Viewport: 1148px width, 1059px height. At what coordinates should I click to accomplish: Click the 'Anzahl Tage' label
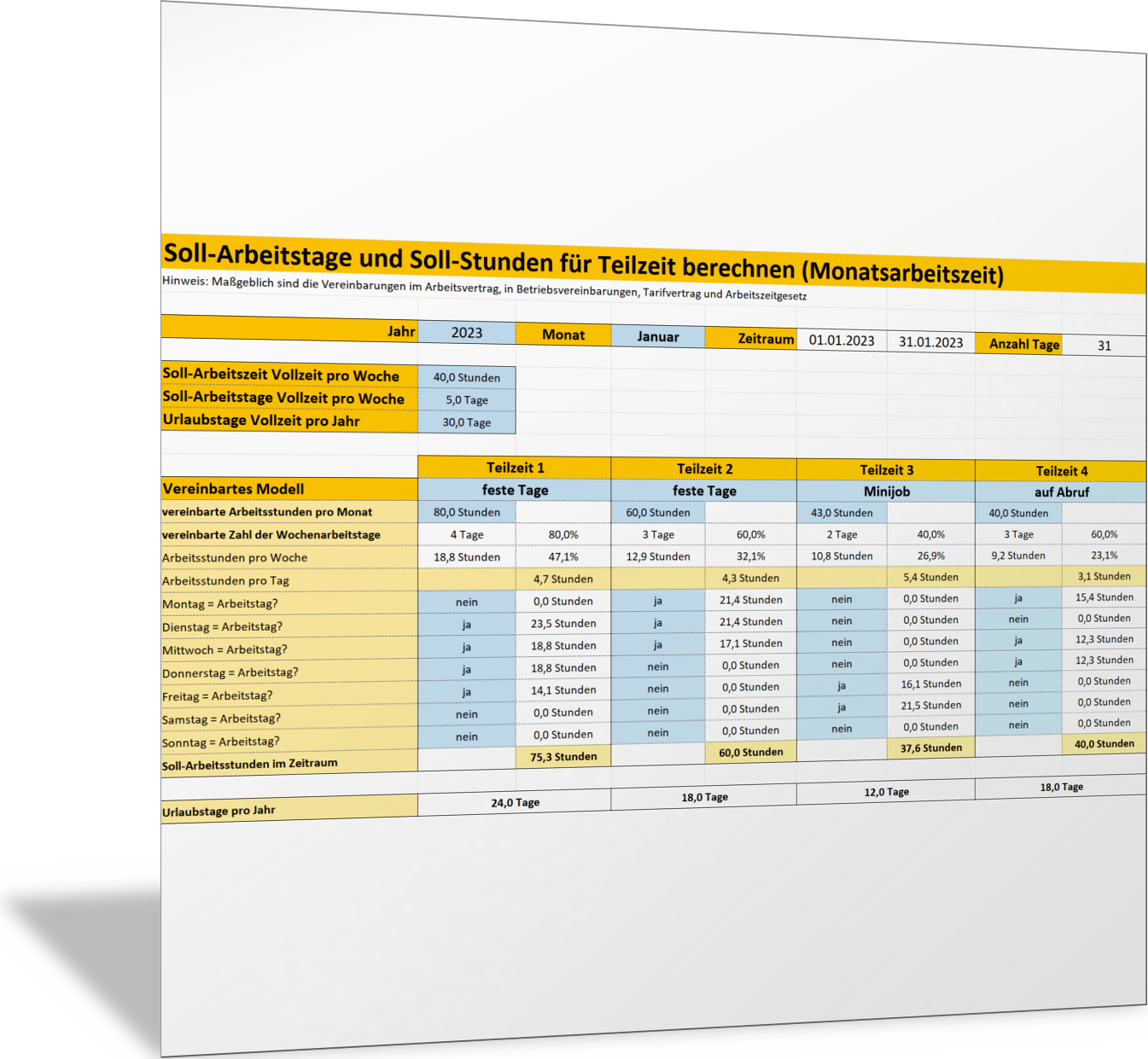pos(1019,344)
